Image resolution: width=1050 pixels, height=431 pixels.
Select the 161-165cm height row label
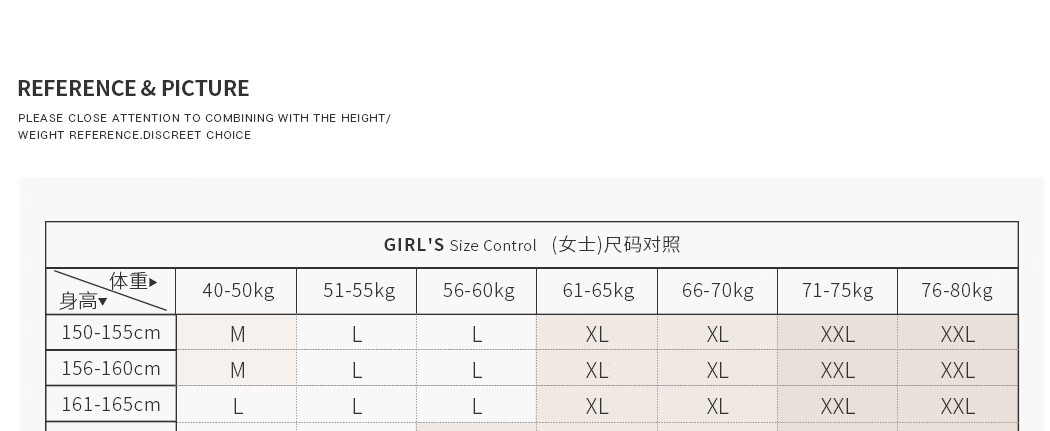(111, 404)
